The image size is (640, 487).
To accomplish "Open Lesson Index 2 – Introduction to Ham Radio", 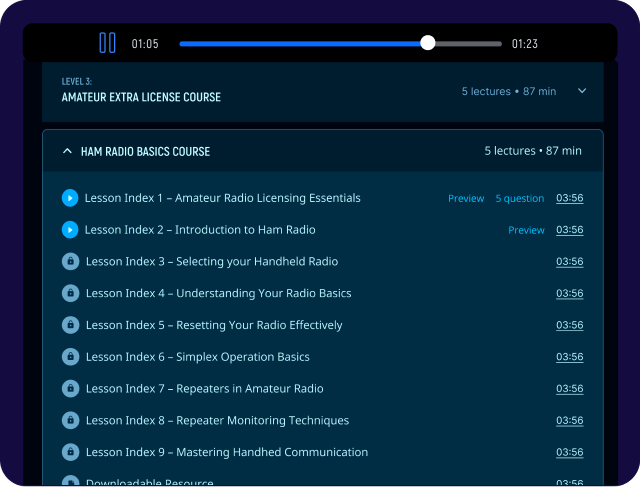I will [x=200, y=230].
